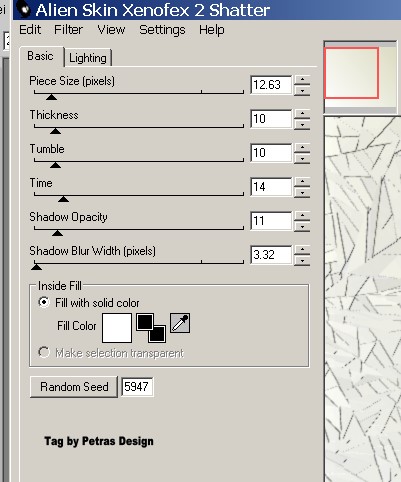Switch to the Lighting tab

88,58
